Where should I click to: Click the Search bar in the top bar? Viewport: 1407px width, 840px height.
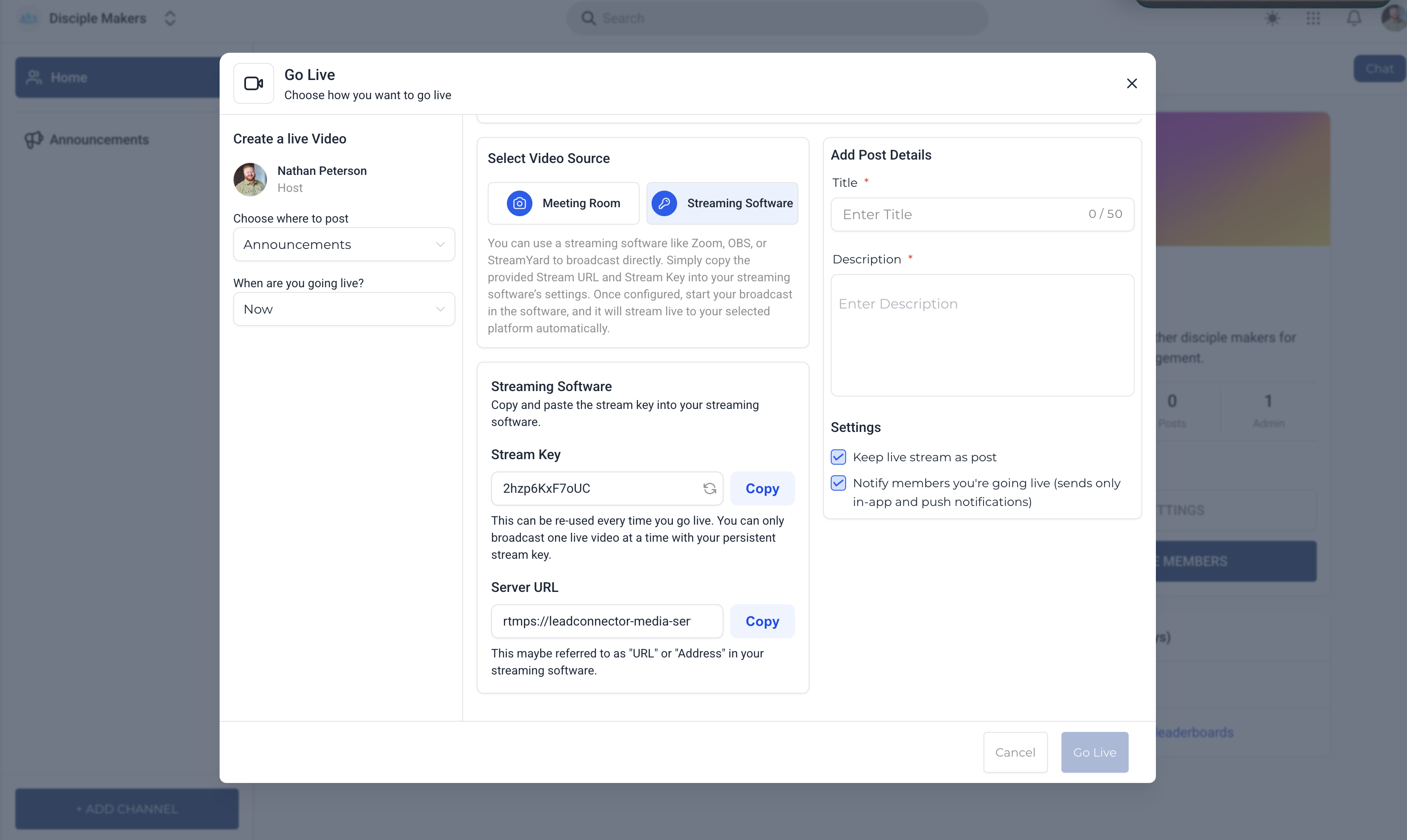pyautogui.click(x=778, y=18)
